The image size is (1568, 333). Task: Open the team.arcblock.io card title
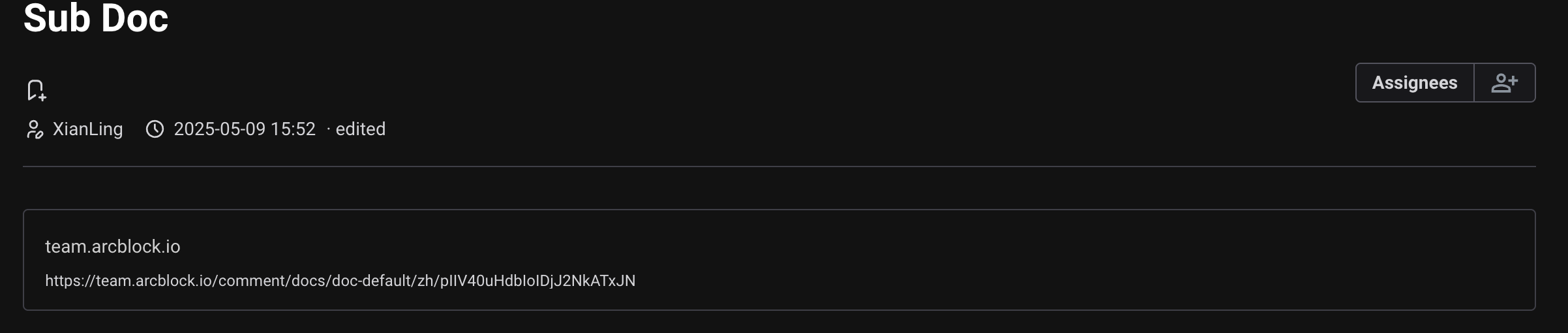(x=112, y=247)
